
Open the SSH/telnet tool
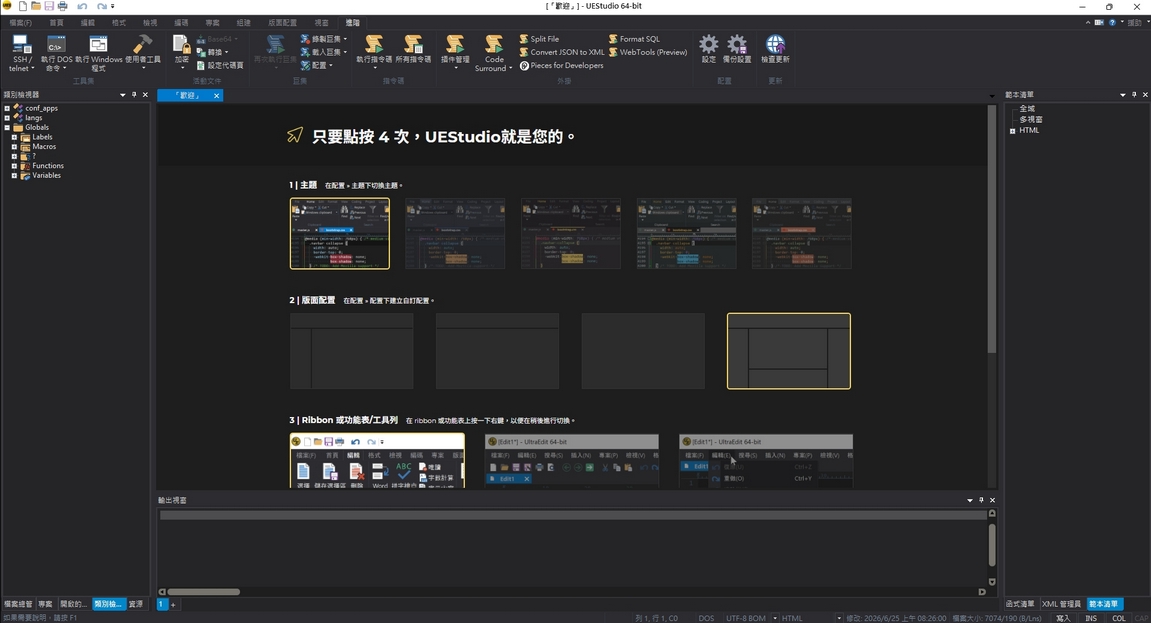click(x=21, y=53)
